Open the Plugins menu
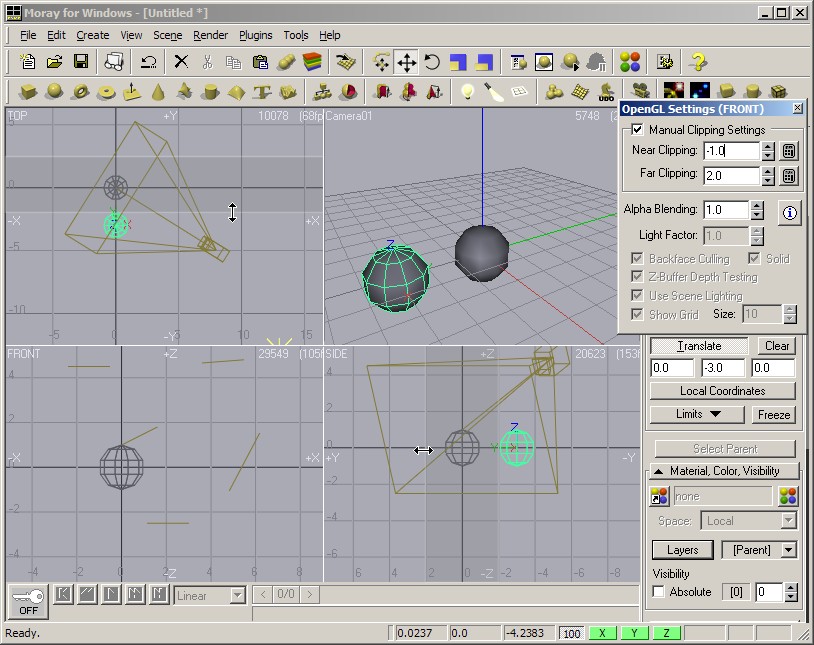The image size is (814, 645). [256, 35]
